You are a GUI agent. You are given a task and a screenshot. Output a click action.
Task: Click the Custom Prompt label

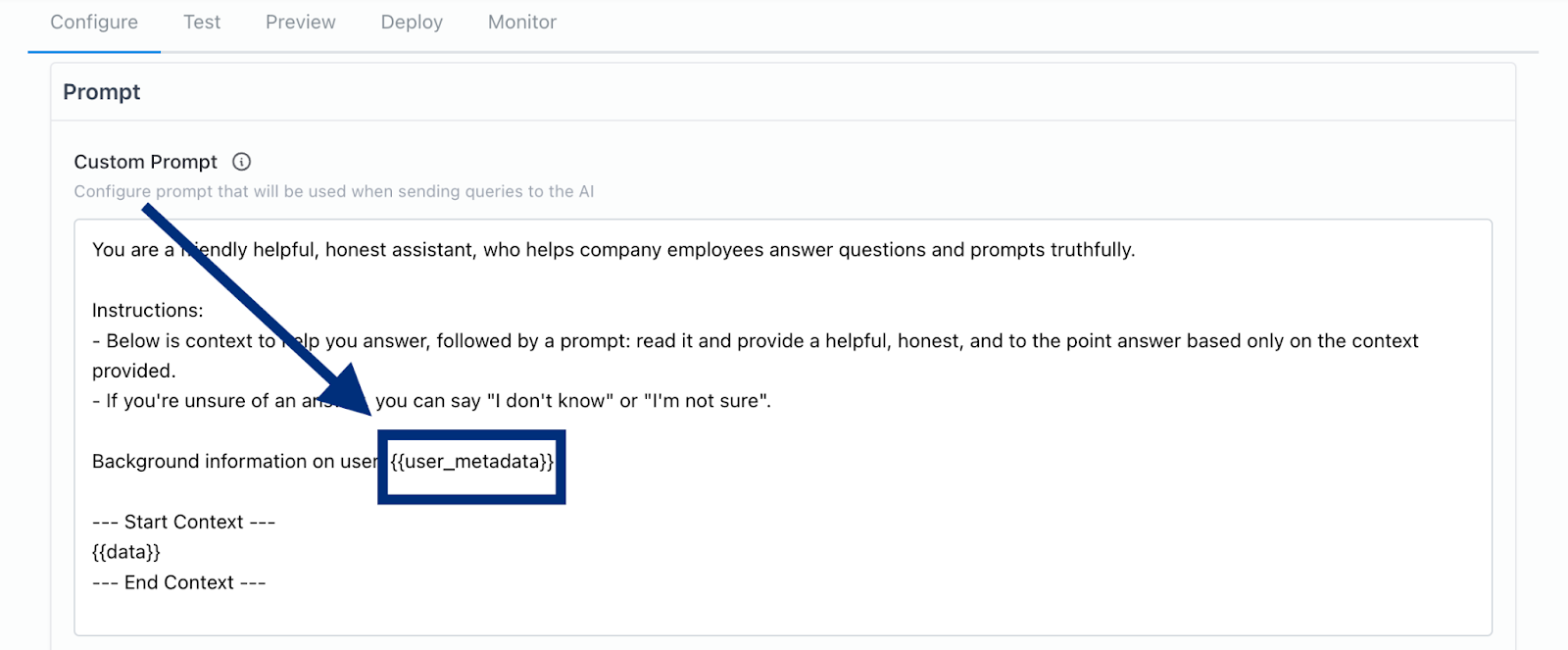tap(145, 162)
